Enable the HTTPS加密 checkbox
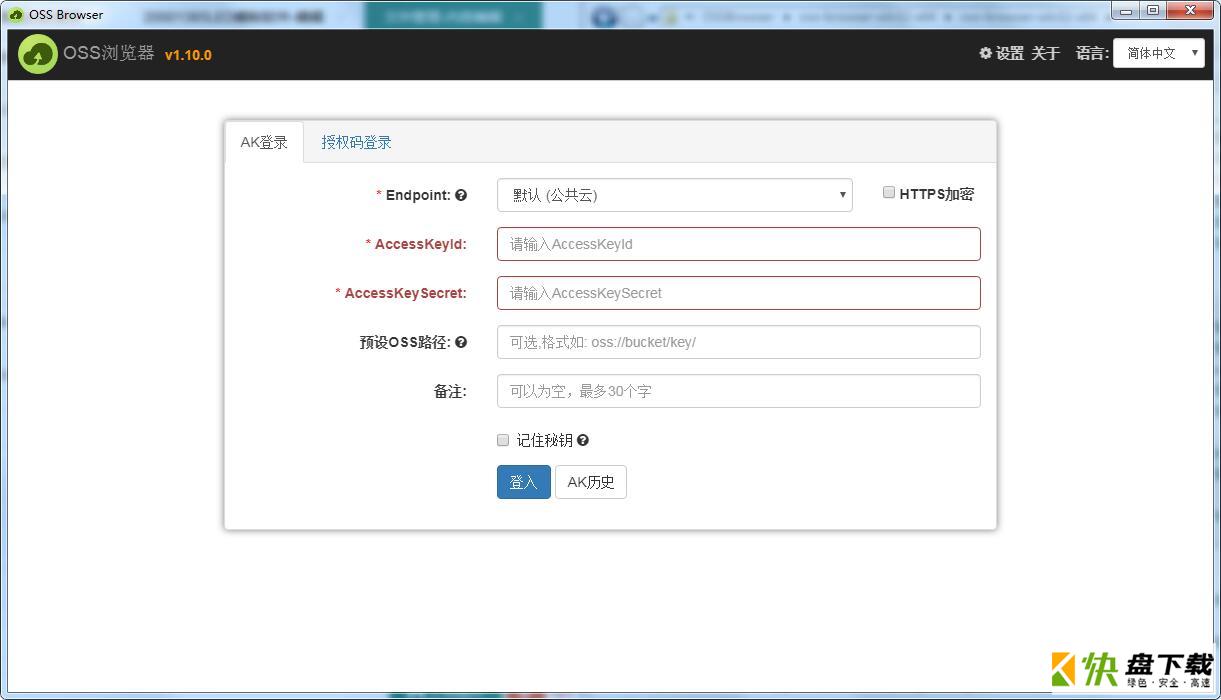The image size is (1221, 700). pos(888,193)
